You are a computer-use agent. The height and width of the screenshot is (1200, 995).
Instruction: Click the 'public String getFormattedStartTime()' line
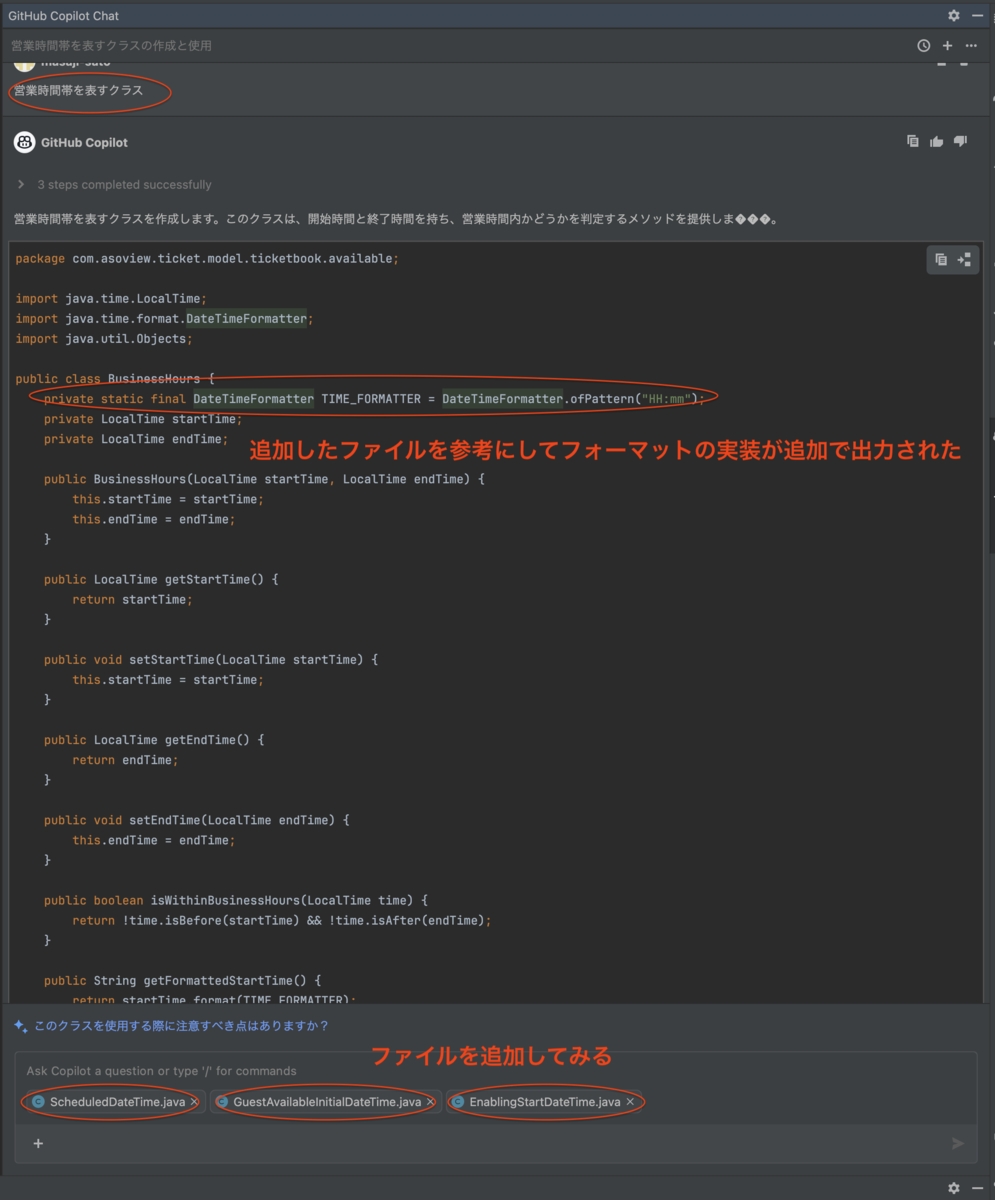182,981
